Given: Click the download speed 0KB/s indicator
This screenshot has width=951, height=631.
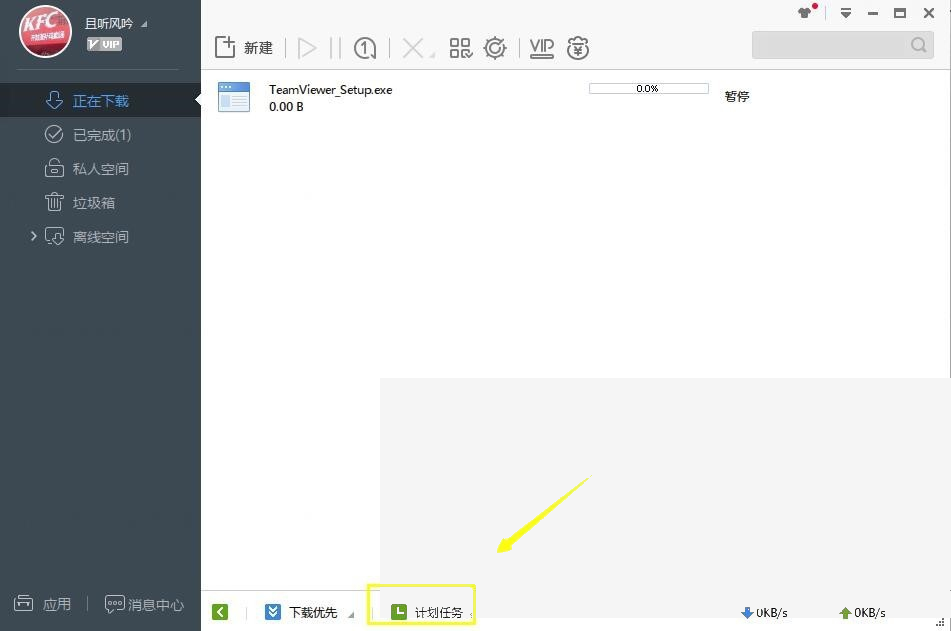Looking at the screenshot, I should [764, 613].
